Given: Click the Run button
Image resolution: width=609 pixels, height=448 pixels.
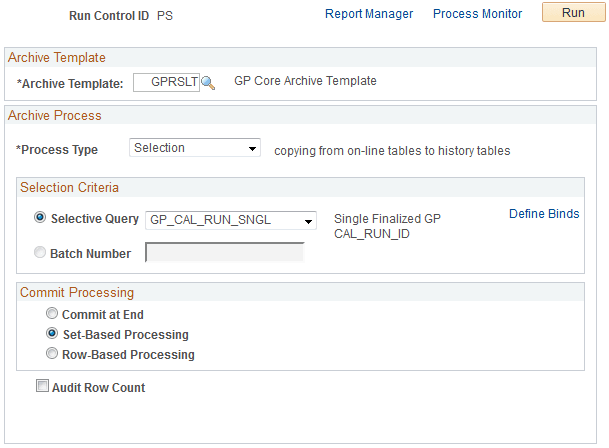Looking at the screenshot, I should click(x=573, y=13).
